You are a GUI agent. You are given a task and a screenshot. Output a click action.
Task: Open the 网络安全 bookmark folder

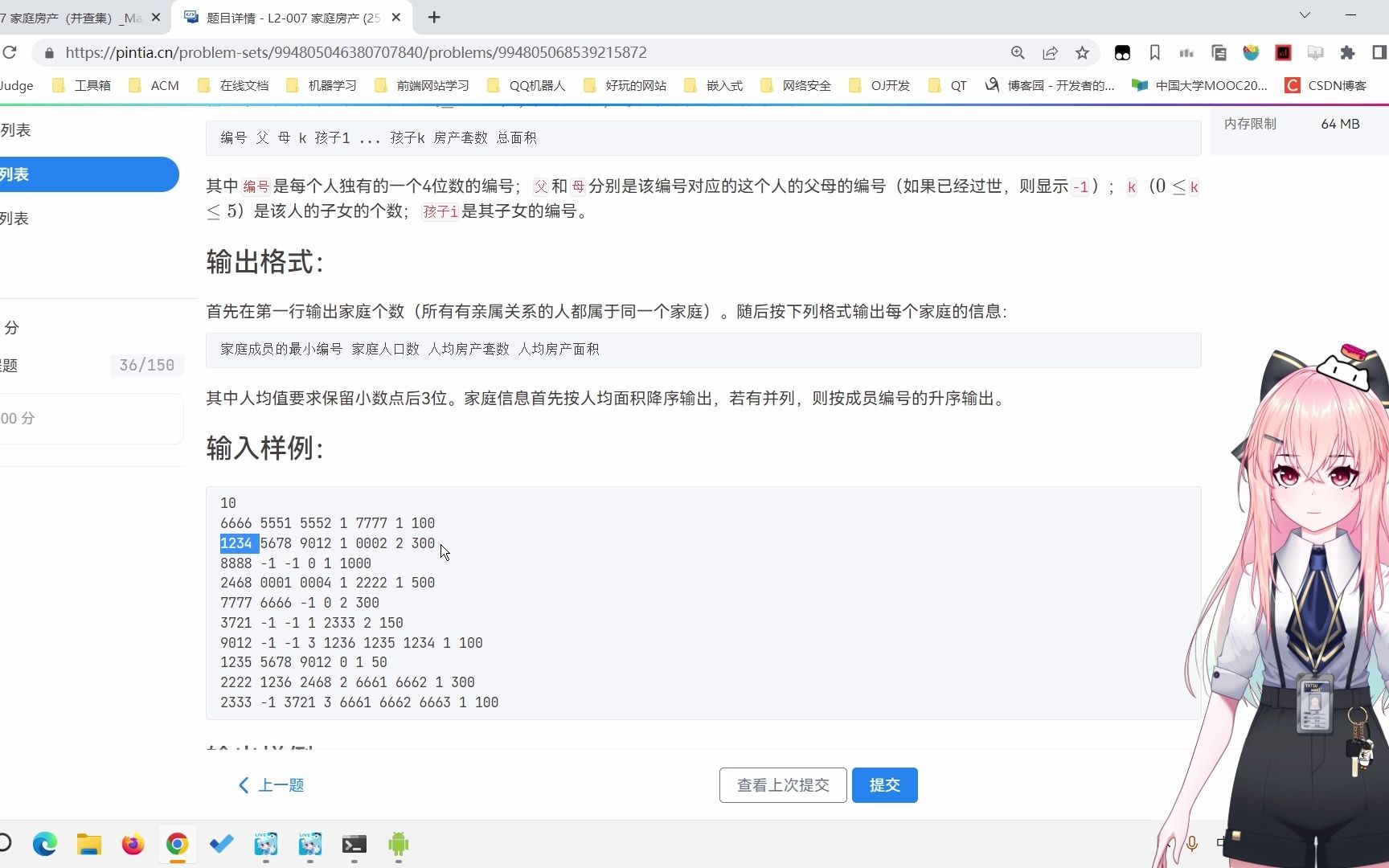tap(797, 85)
